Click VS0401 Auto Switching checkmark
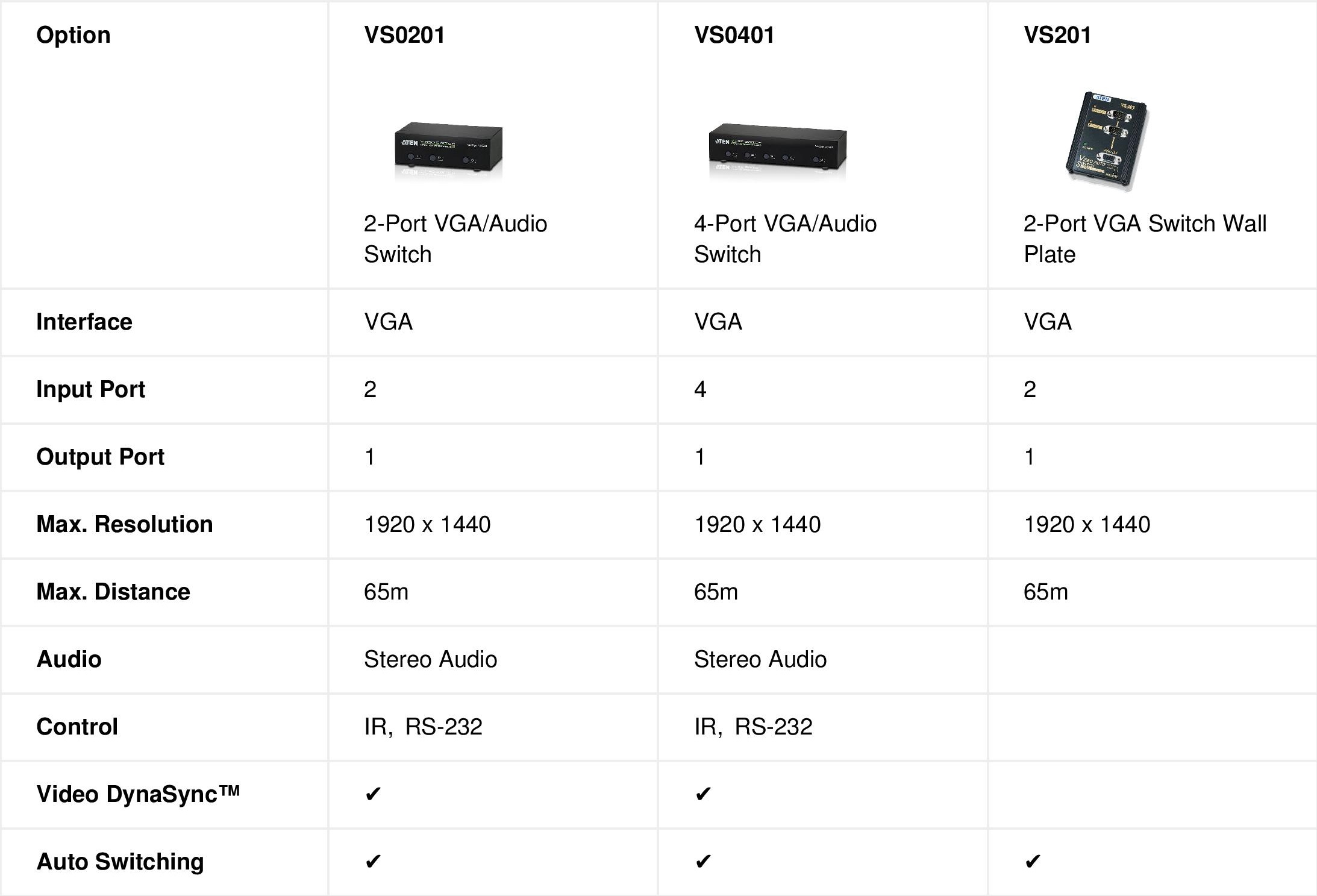 coord(702,862)
